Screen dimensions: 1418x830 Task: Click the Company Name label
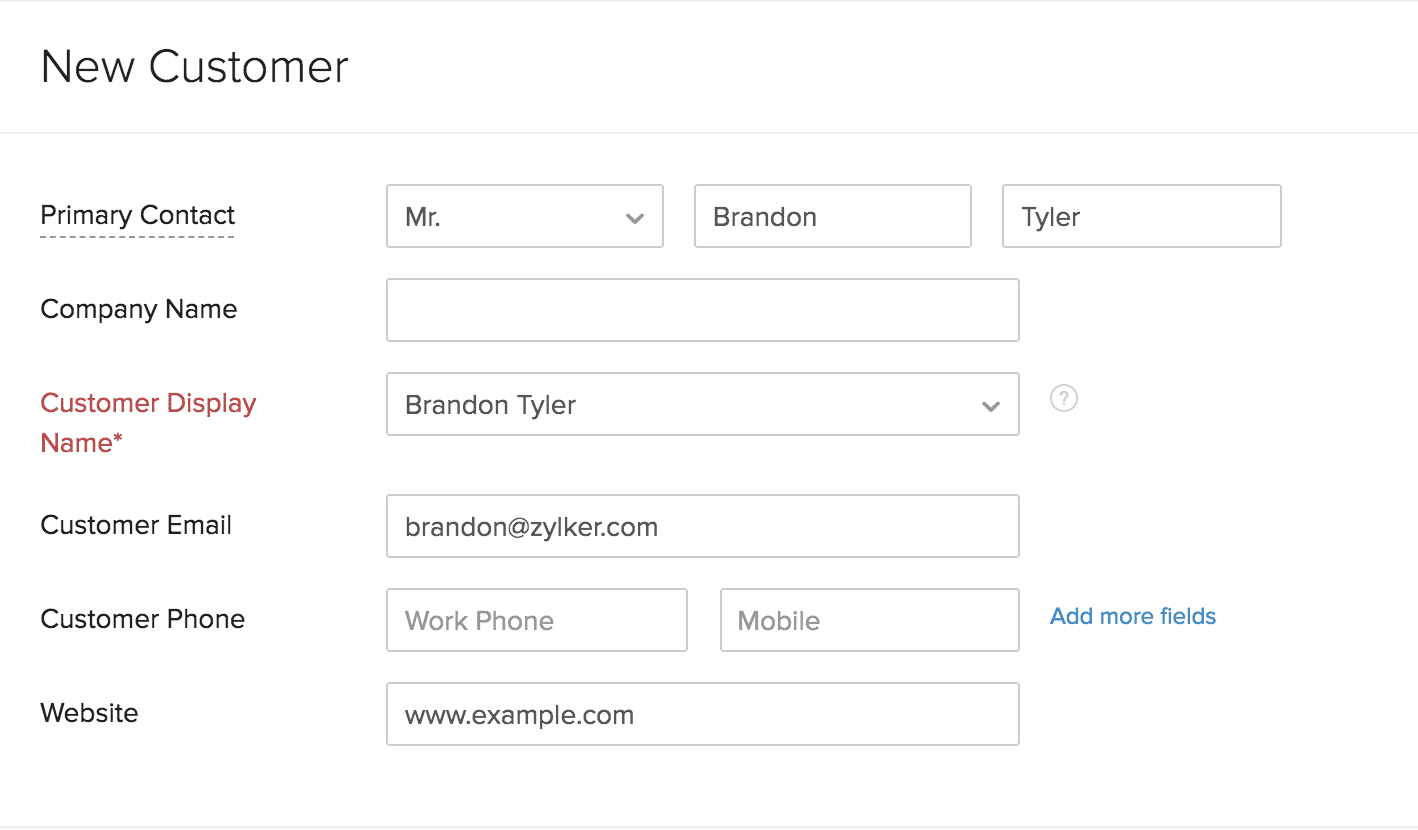138,309
